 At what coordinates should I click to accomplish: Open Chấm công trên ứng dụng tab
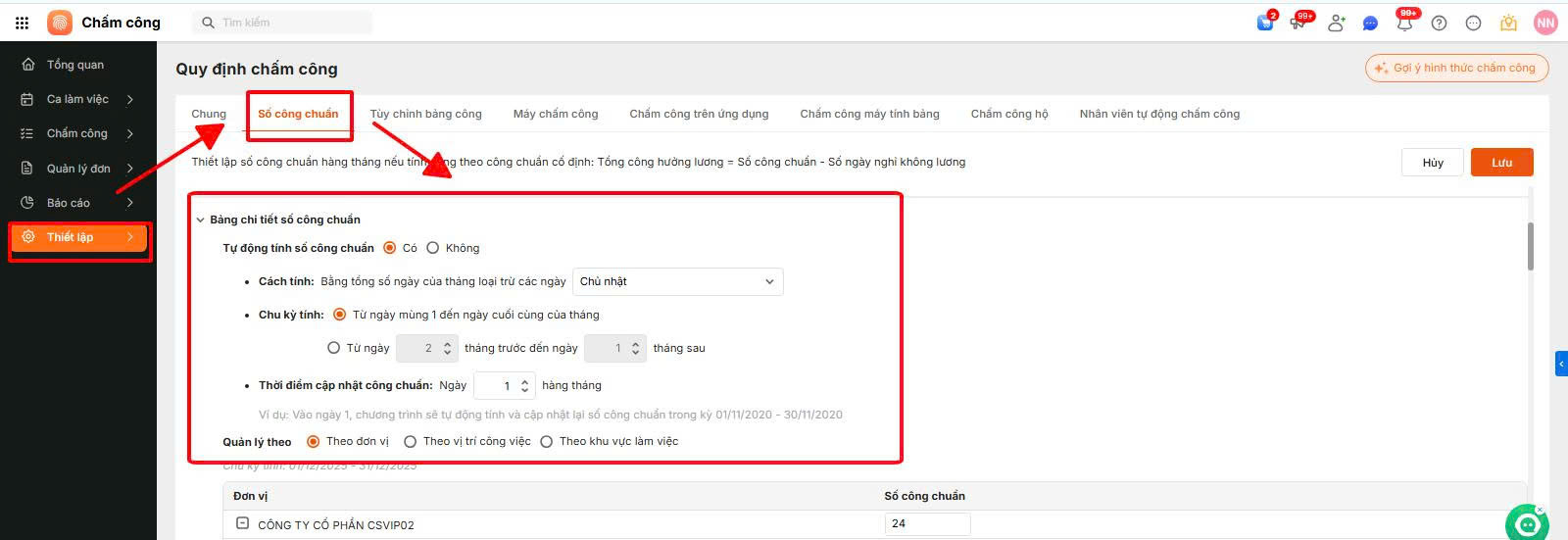(699, 114)
